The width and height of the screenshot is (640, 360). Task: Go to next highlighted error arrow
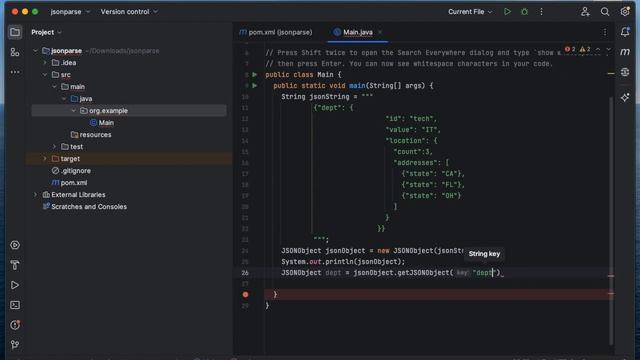tap(609, 49)
